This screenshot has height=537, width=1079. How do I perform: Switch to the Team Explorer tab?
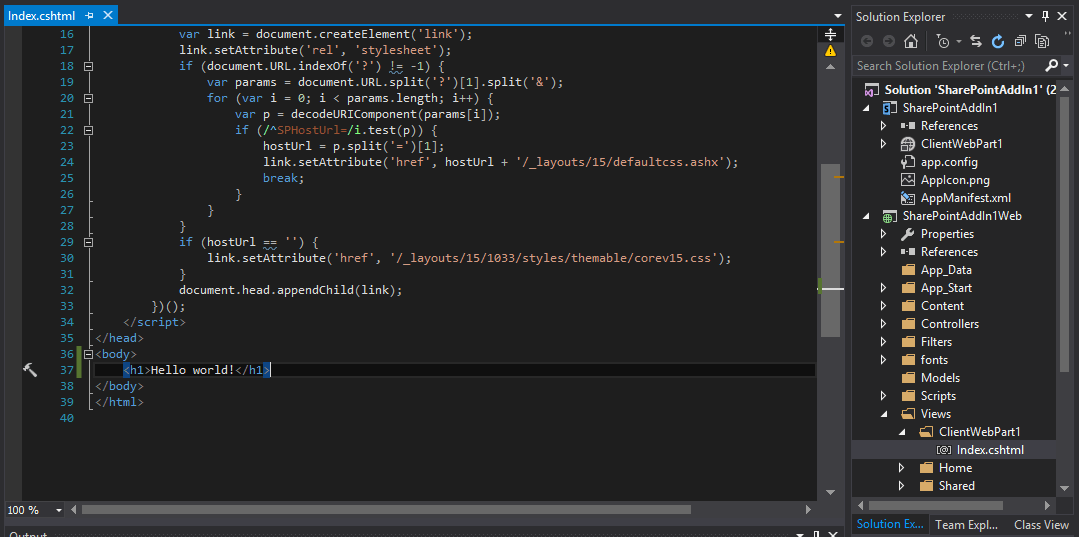coord(967,525)
